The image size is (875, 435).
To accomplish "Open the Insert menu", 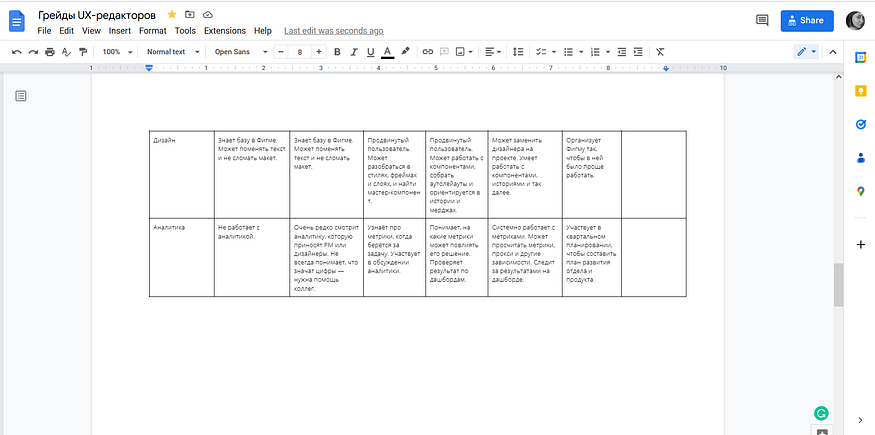I will tap(120, 31).
